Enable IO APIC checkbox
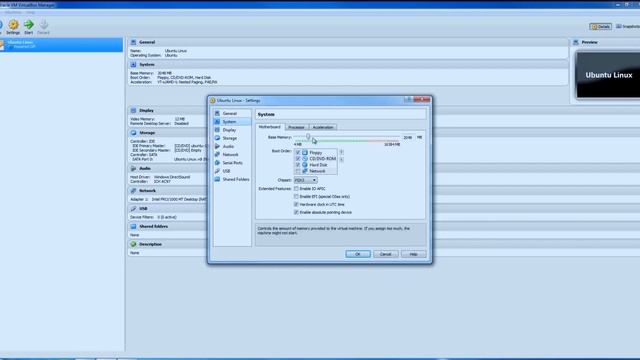 coord(296,189)
